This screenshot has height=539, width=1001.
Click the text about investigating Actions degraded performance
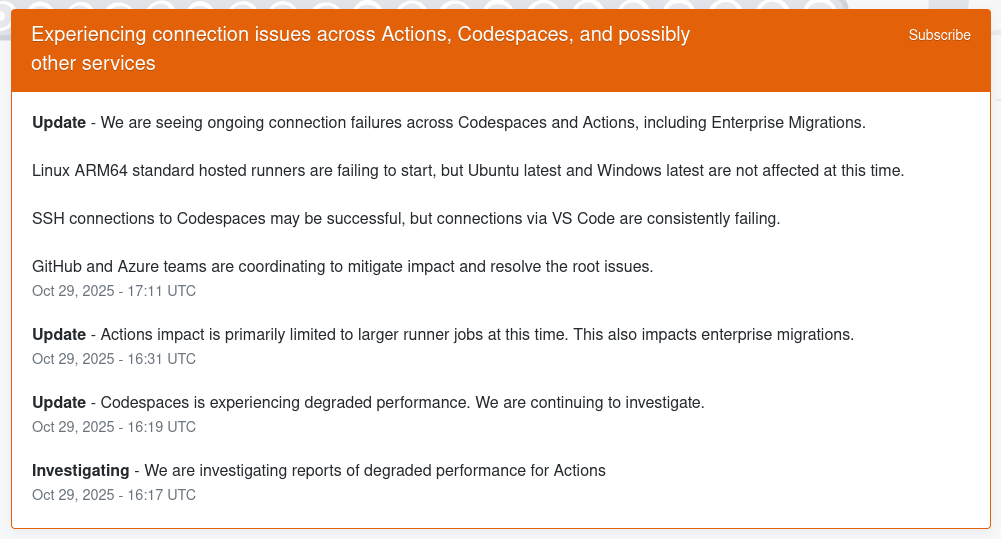click(x=375, y=470)
